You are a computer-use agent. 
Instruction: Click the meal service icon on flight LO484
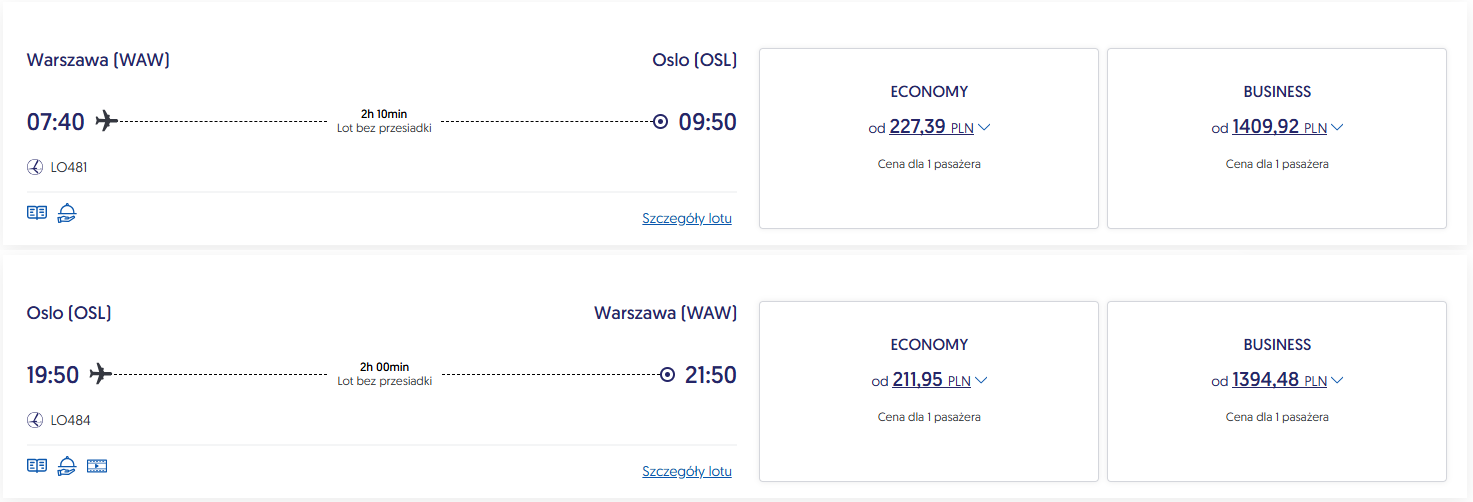(x=67, y=465)
